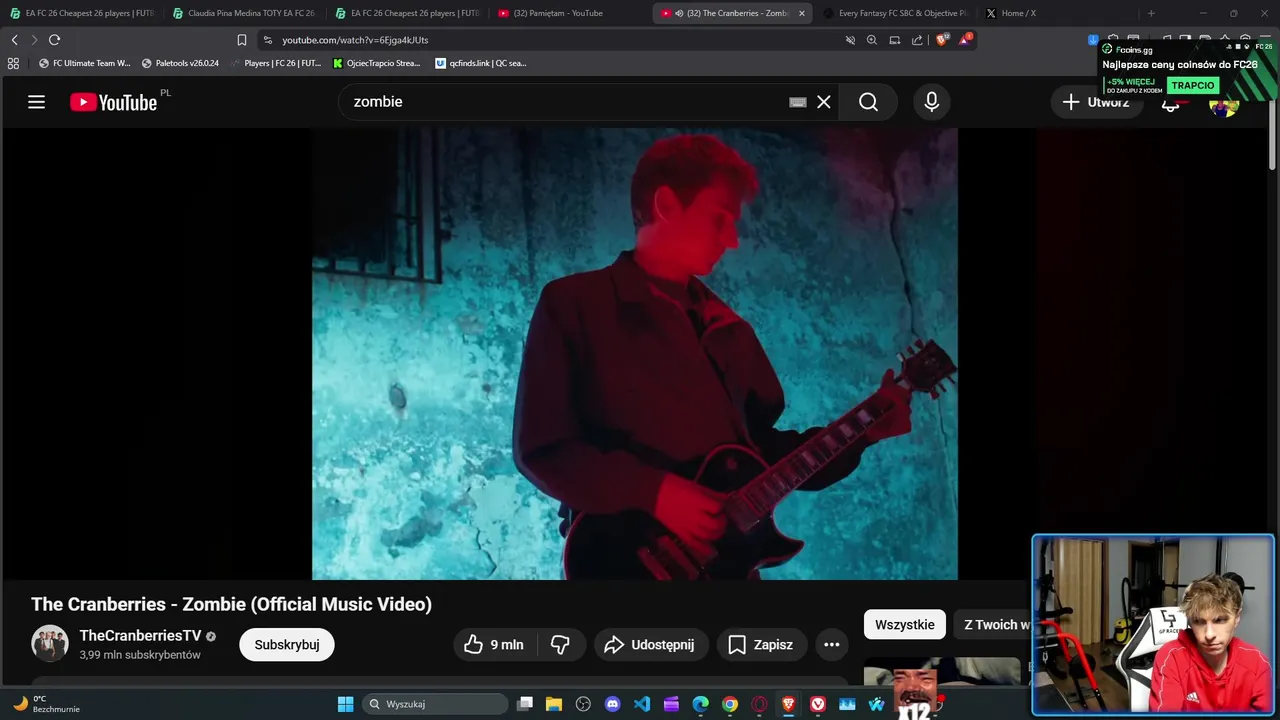Viewport: 1280px width, 720px height.
Task: Open the YouTube notifications bell
Action: pyautogui.click(x=1171, y=102)
